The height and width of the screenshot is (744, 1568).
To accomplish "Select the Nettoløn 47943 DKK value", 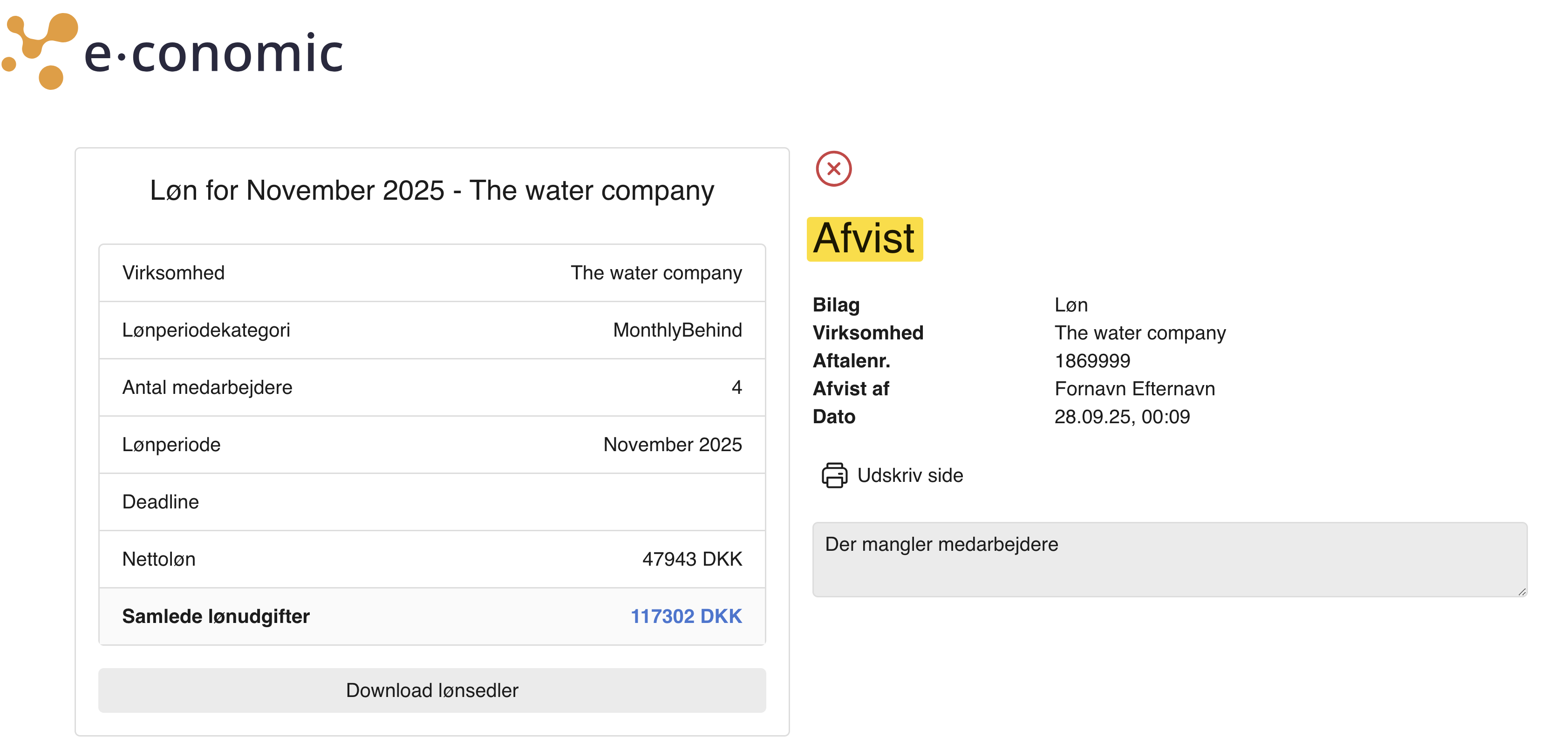I will tap(691, 559).
